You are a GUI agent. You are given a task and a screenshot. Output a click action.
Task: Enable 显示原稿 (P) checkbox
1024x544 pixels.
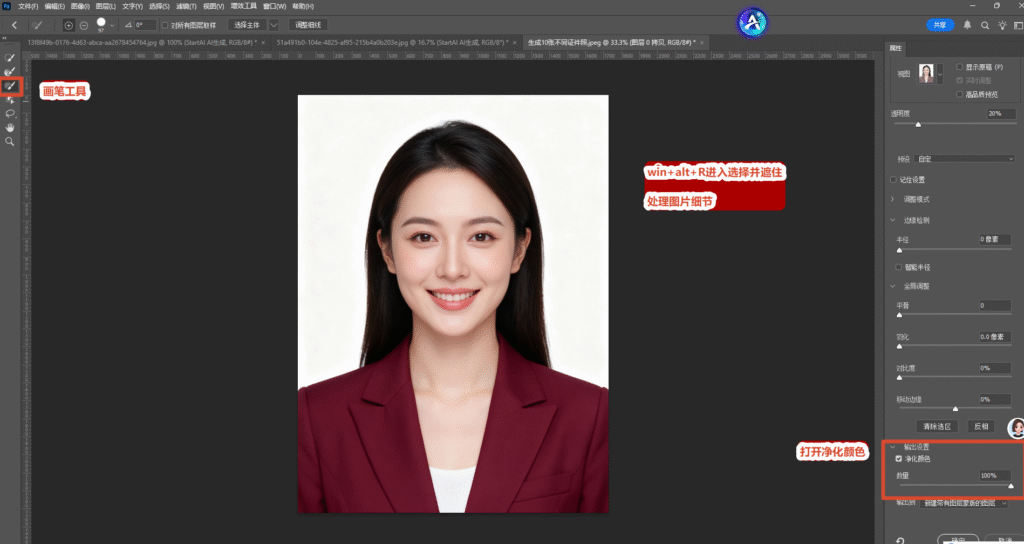point(959,67)
